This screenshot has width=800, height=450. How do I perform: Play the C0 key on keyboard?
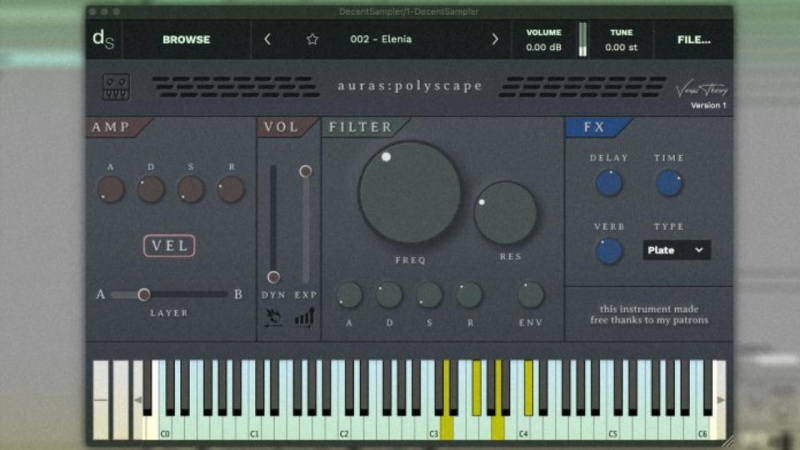pyautogui.click(x=165, y=427)
